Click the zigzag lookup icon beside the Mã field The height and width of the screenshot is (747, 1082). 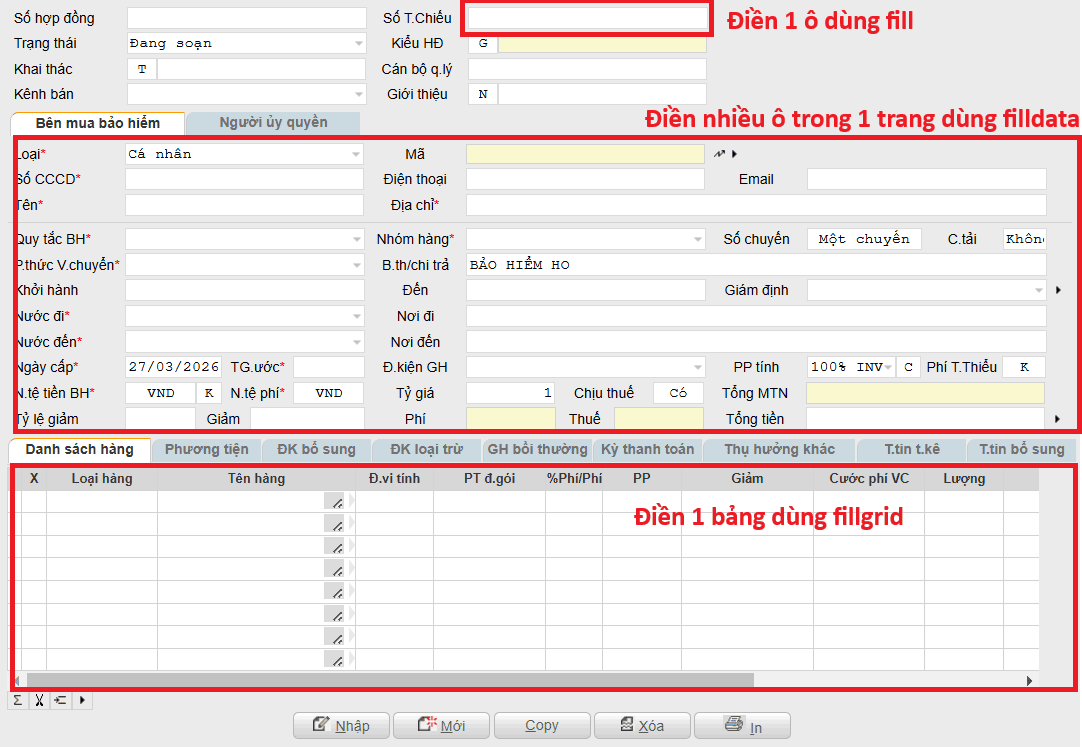(x=720, y=154)
